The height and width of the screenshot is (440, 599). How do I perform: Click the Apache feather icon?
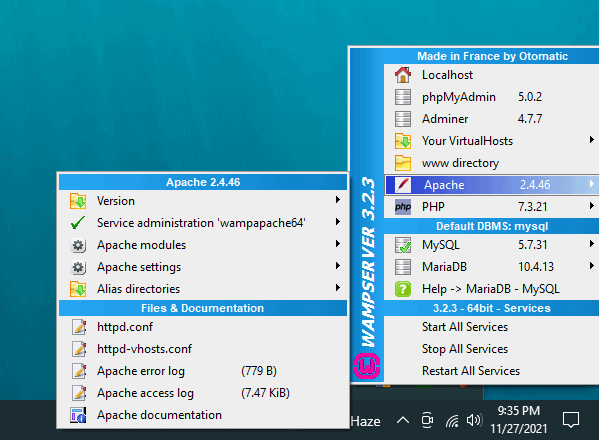pos(403,185)
